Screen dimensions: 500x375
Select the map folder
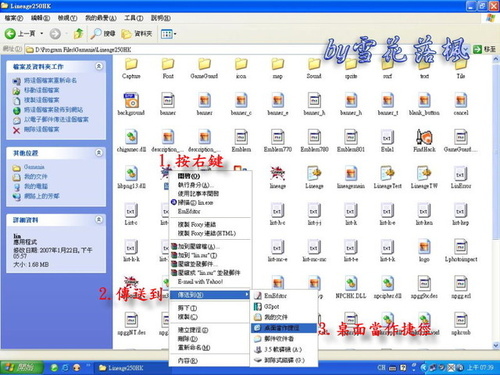tap(278, 68)
